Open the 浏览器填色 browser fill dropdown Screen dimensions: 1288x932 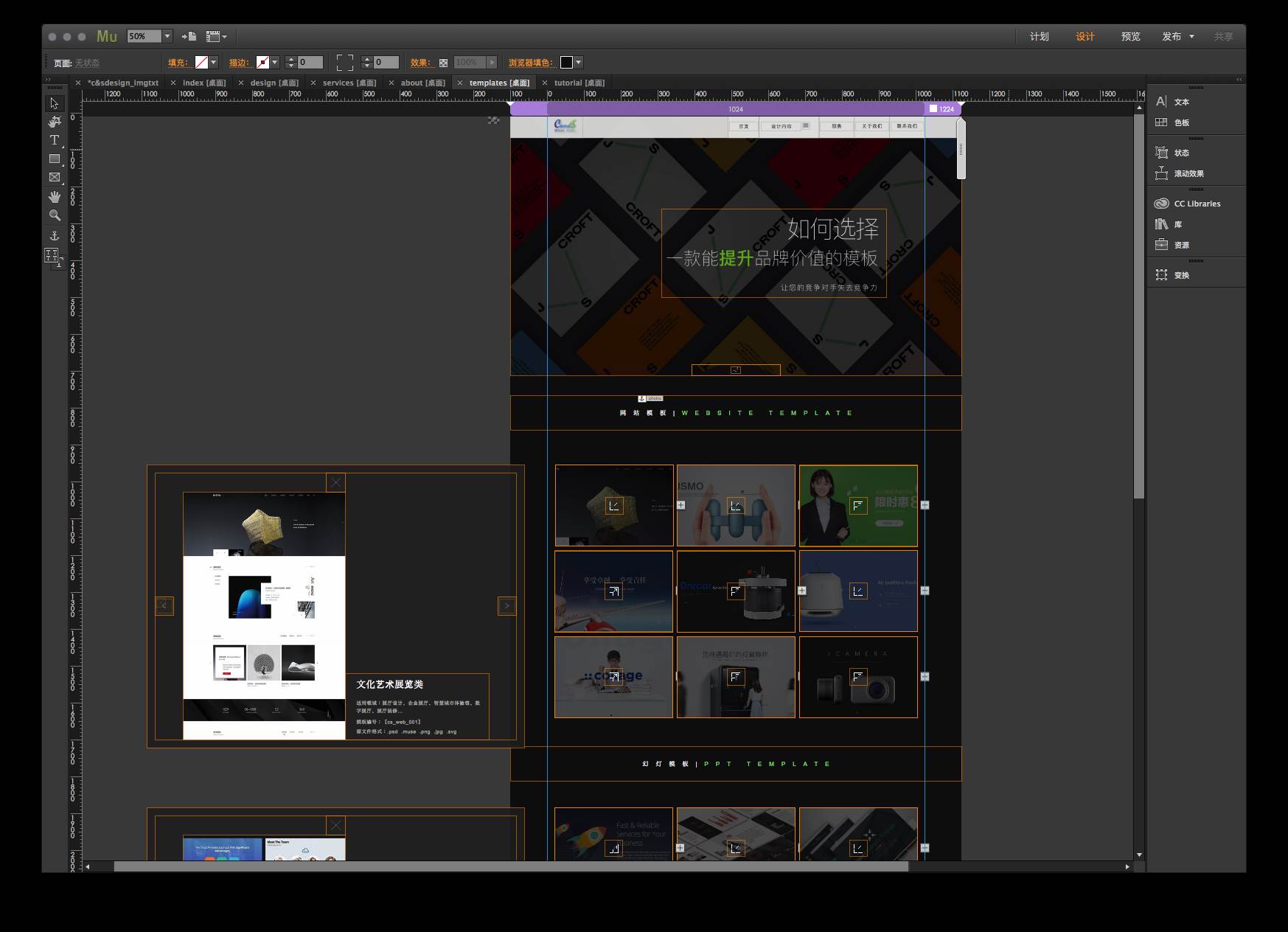[579, 63]
